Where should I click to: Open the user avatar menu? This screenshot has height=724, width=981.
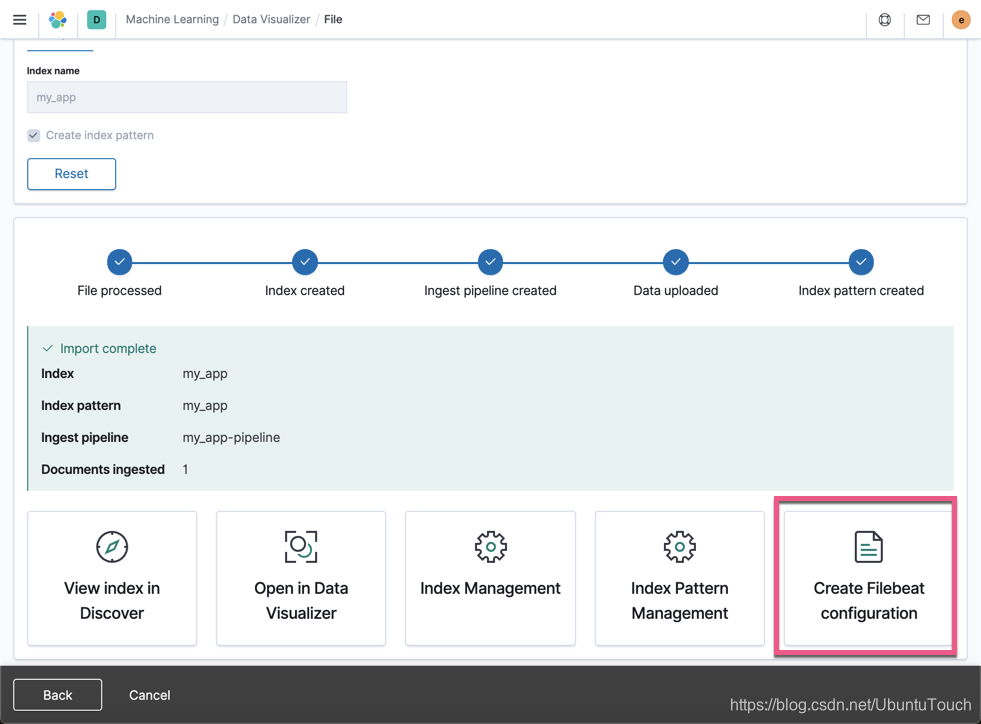point(961,19)
